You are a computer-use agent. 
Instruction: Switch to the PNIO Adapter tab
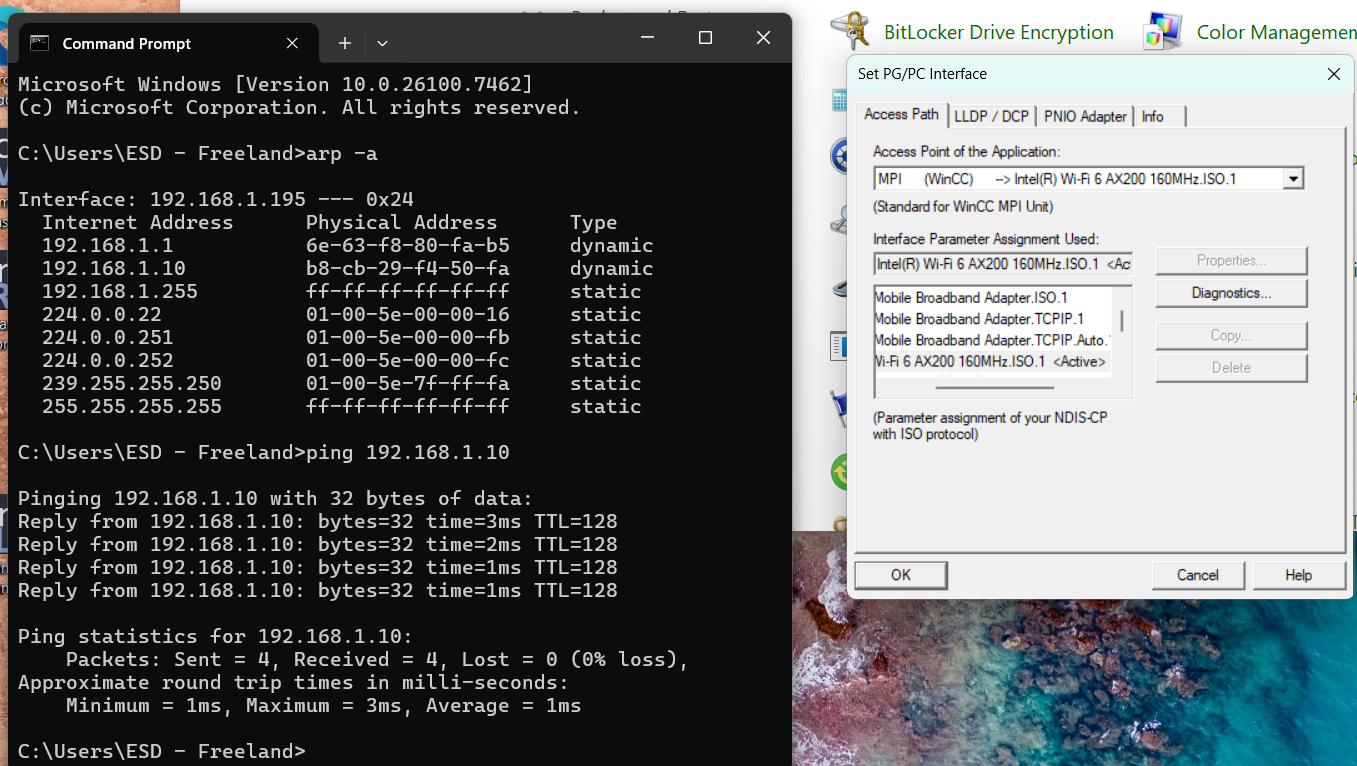click(x=1085, y=116)
